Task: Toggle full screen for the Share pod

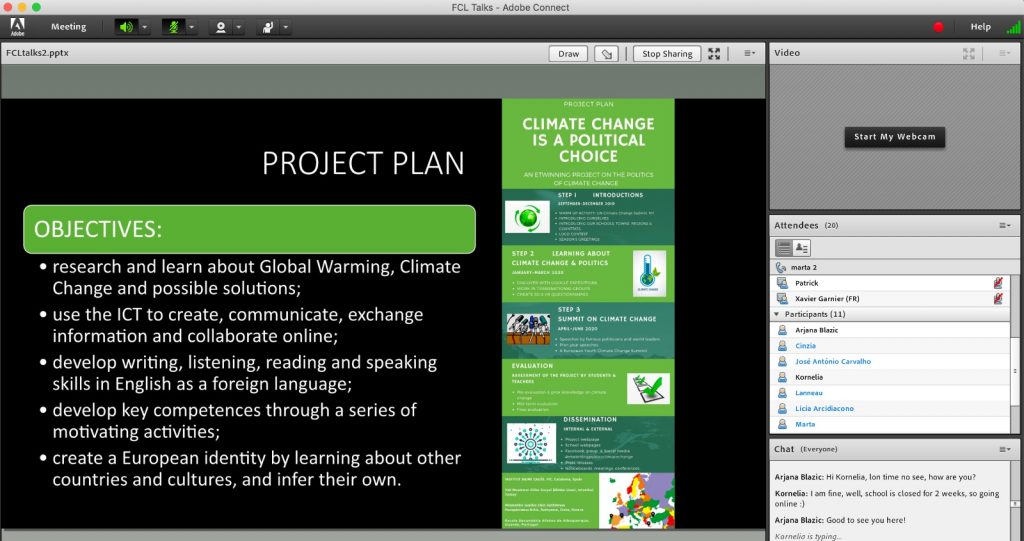Action: 714,54
